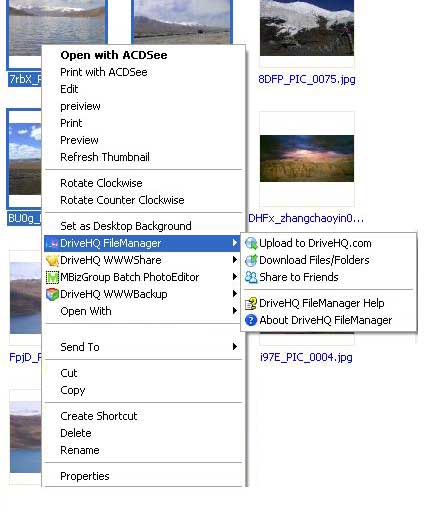
Task: Click the About DriveHQ FileManager question icon
Action: (251, 320)
